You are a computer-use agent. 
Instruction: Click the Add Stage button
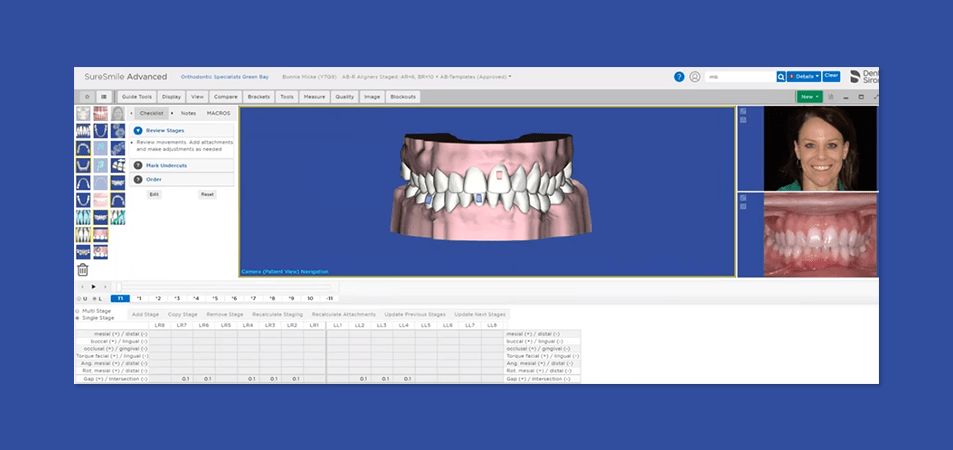[145, 314]
